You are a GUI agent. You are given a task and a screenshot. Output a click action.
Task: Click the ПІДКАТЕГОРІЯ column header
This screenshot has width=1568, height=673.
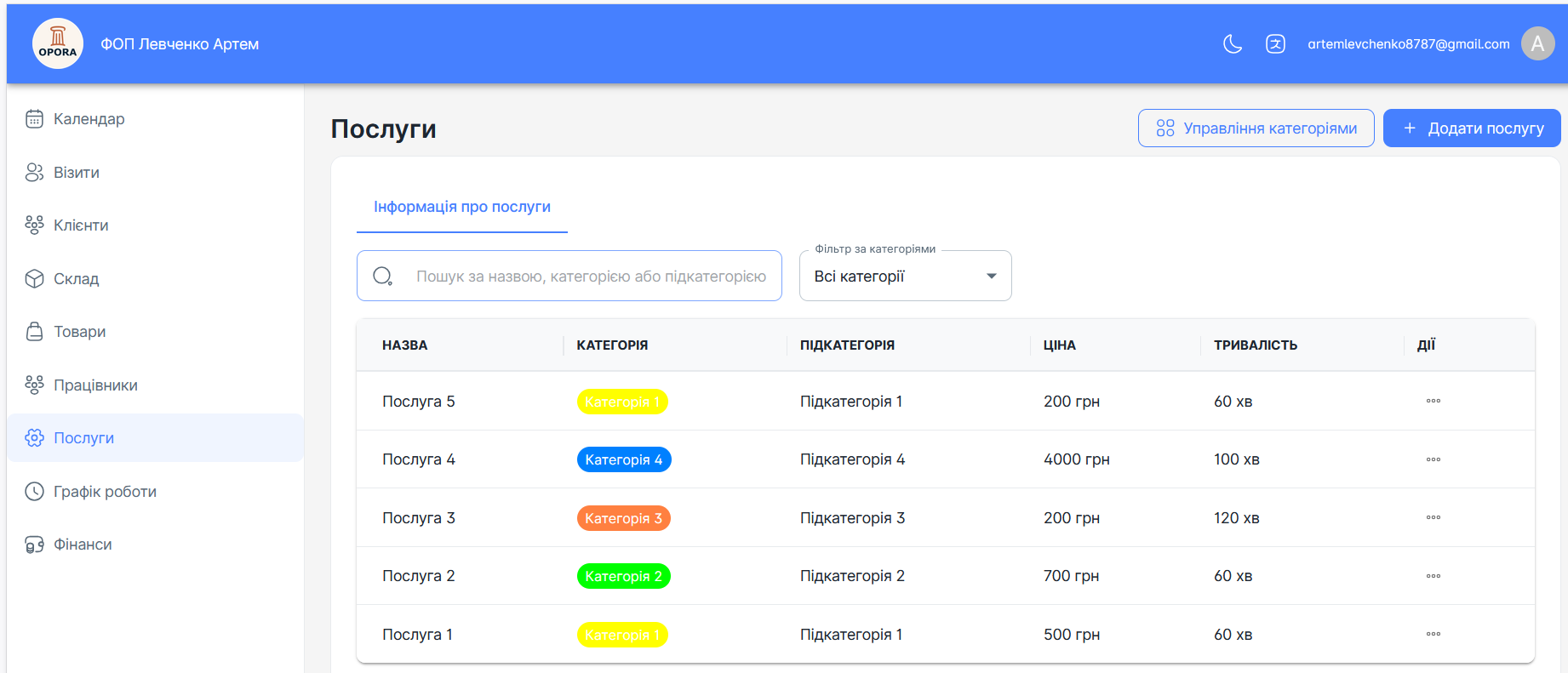tap(847, 345)
